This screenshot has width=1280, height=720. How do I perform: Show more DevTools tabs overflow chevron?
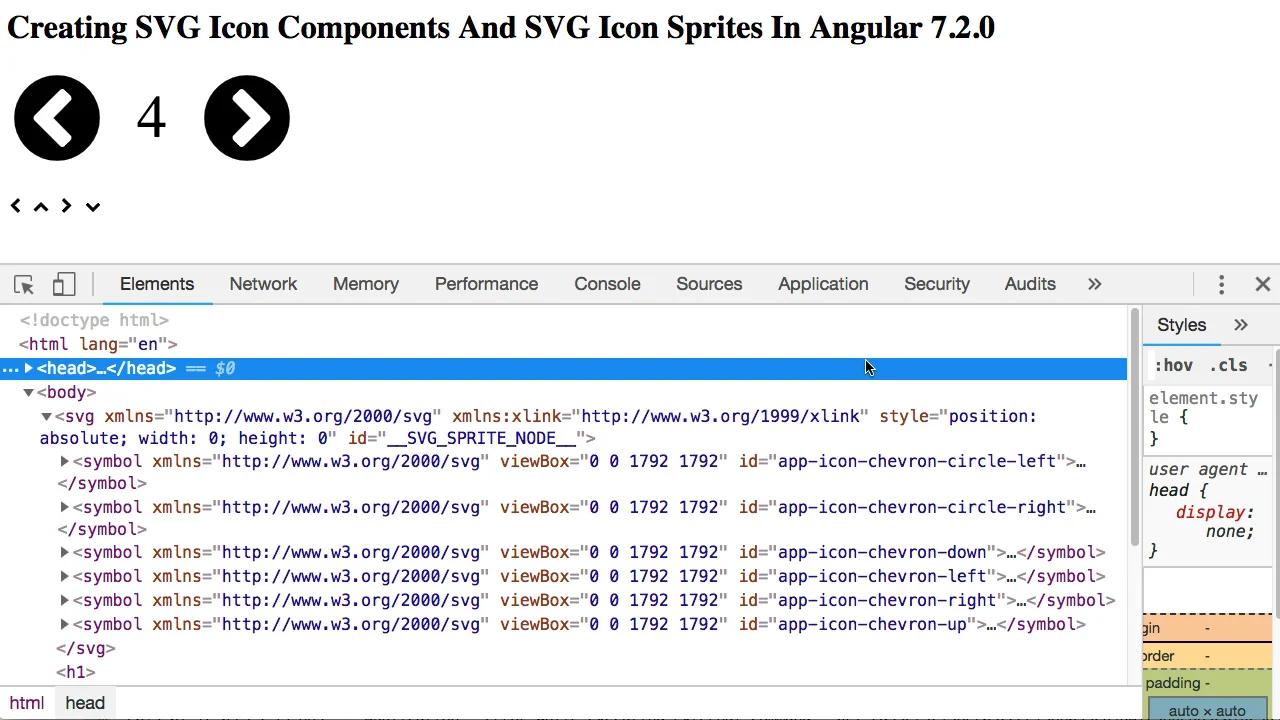pos(1094,285)
